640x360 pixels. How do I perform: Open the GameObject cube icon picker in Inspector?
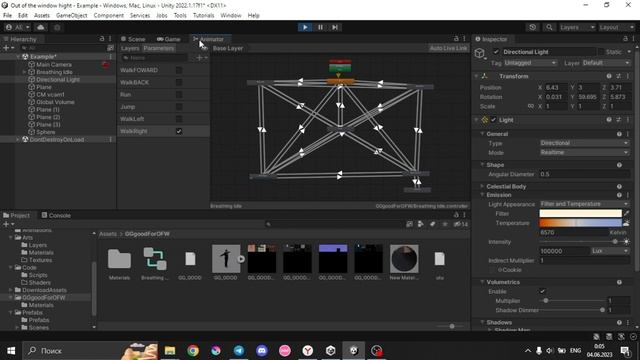point(480,53)
